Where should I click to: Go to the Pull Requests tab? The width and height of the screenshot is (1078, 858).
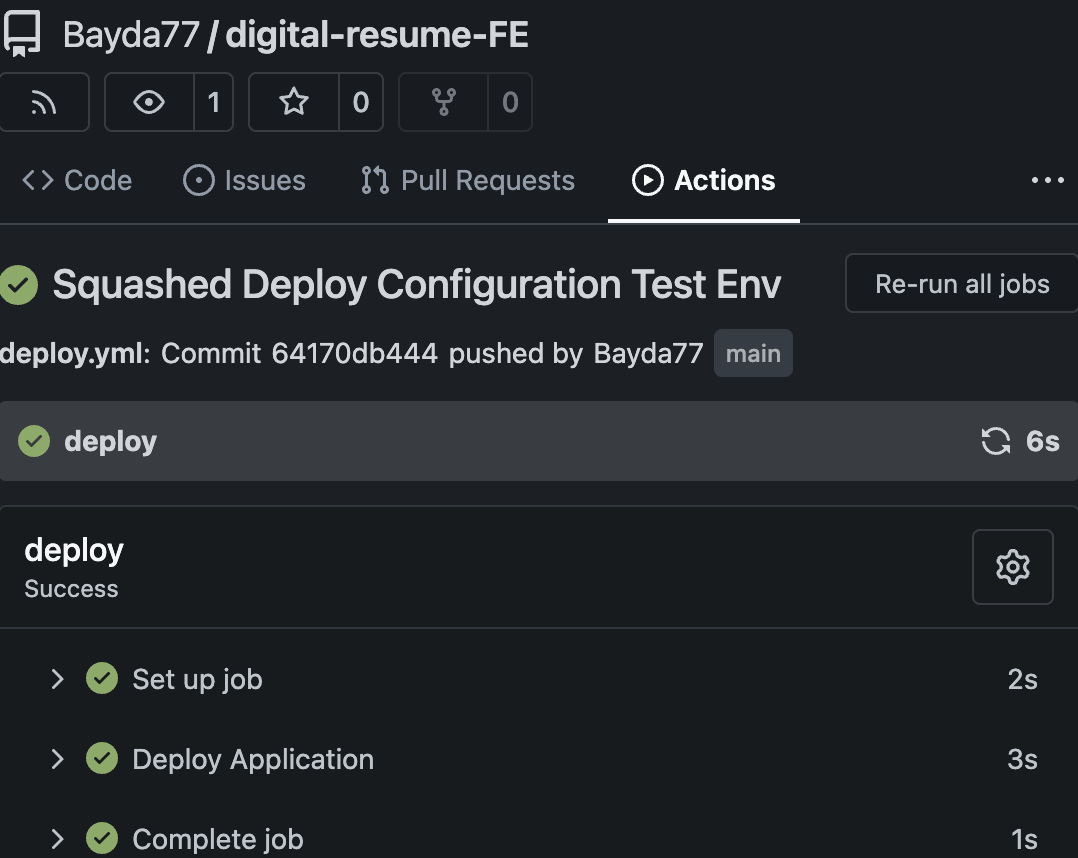[468, 181]
